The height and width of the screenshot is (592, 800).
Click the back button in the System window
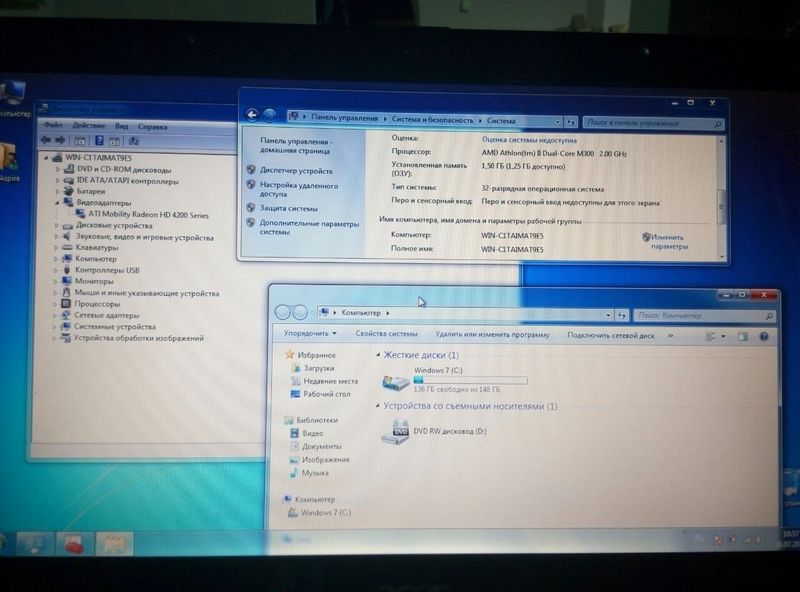point(252,117)
